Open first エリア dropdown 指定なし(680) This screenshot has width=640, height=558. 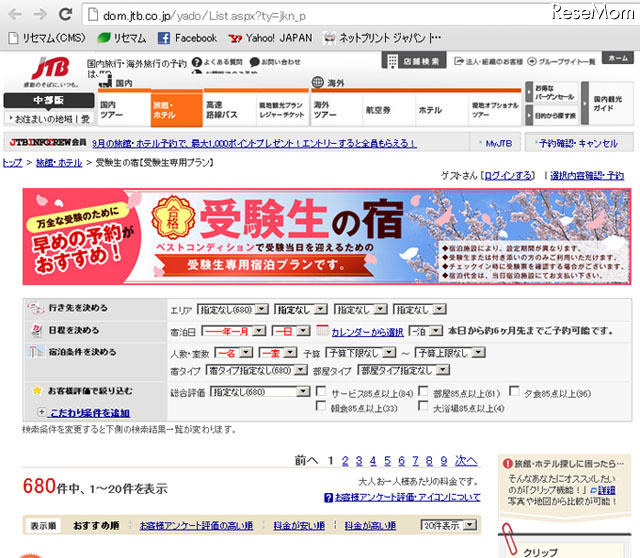(x=232, y=309)
